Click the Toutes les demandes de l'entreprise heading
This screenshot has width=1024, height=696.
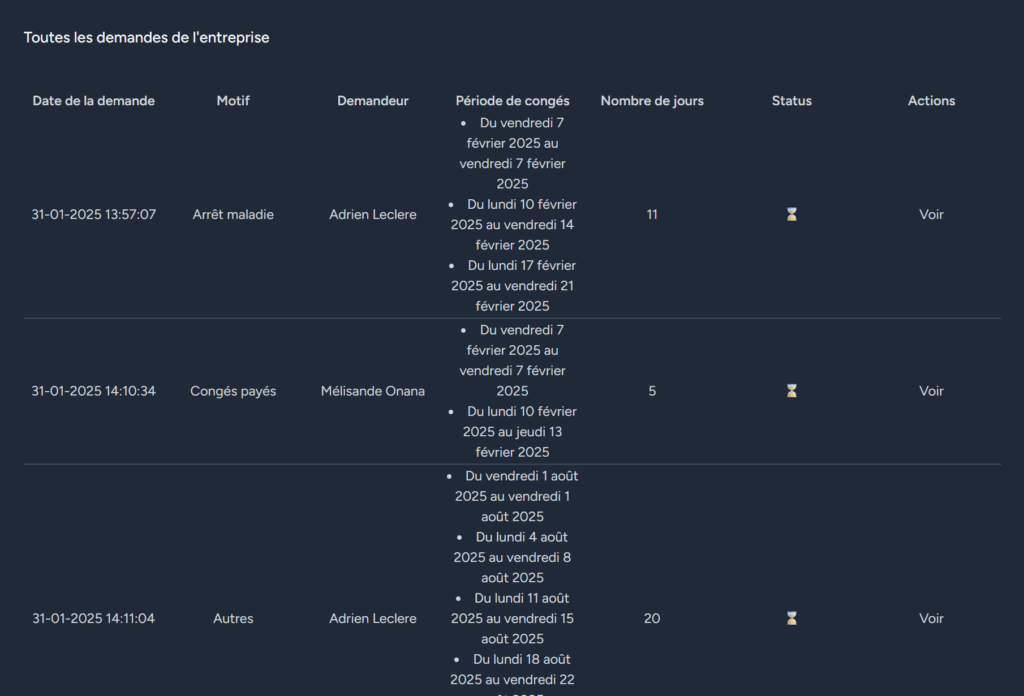(146, 37)
